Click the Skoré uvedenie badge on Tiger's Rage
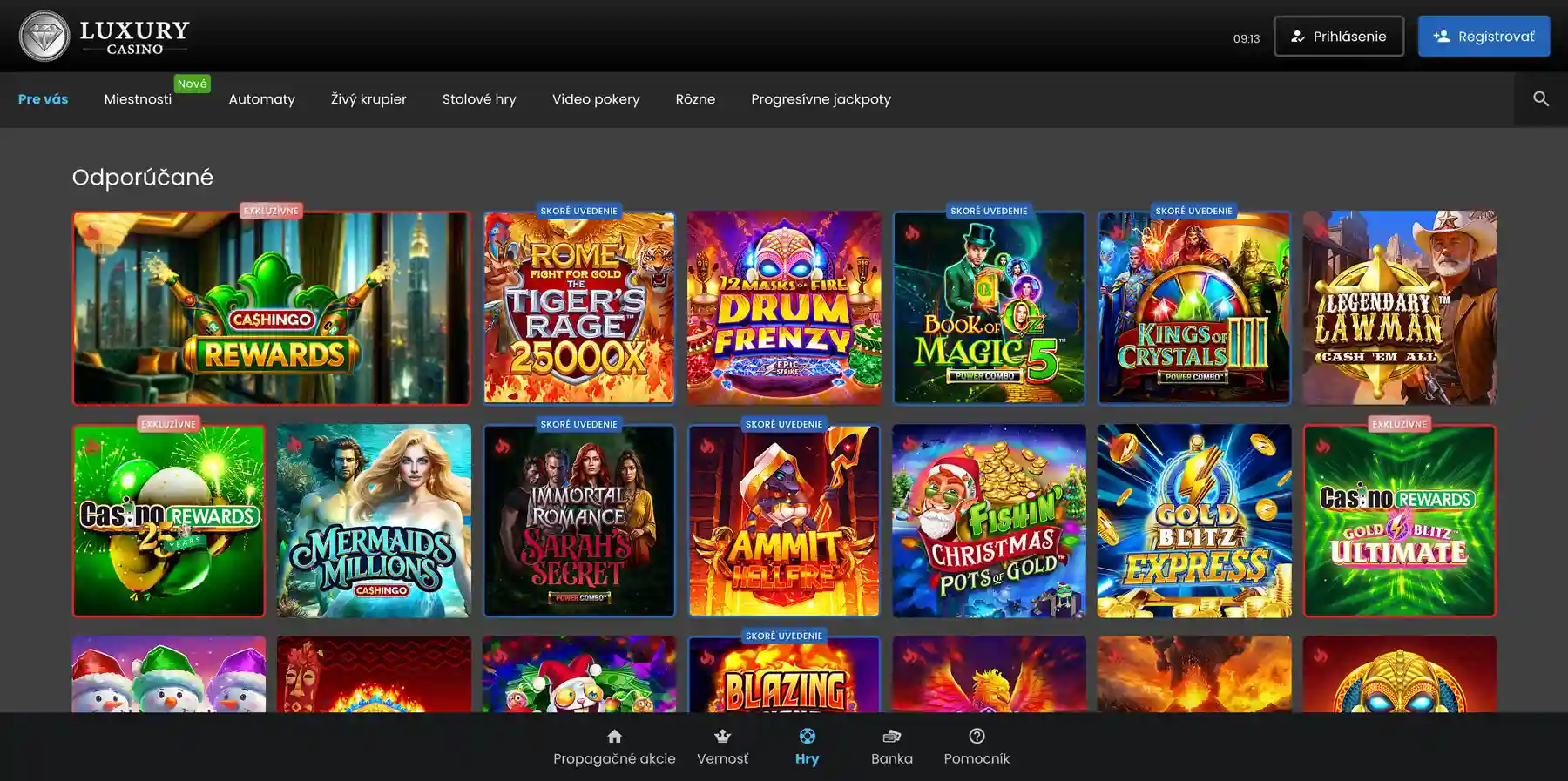The width and height of the screenshot is (1568, 781). click(x=578, y=211)
